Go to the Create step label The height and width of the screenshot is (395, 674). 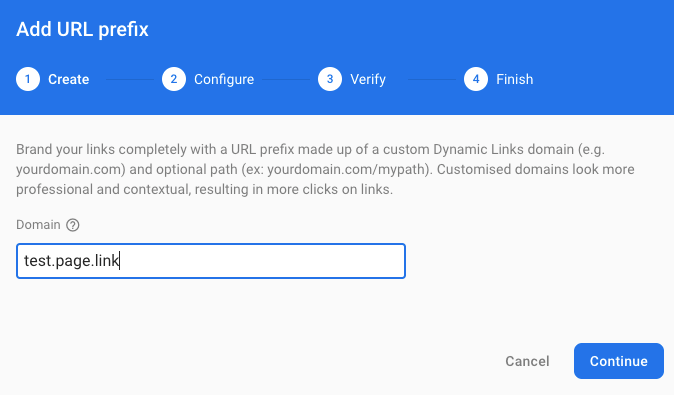click(x=68, y=80)
